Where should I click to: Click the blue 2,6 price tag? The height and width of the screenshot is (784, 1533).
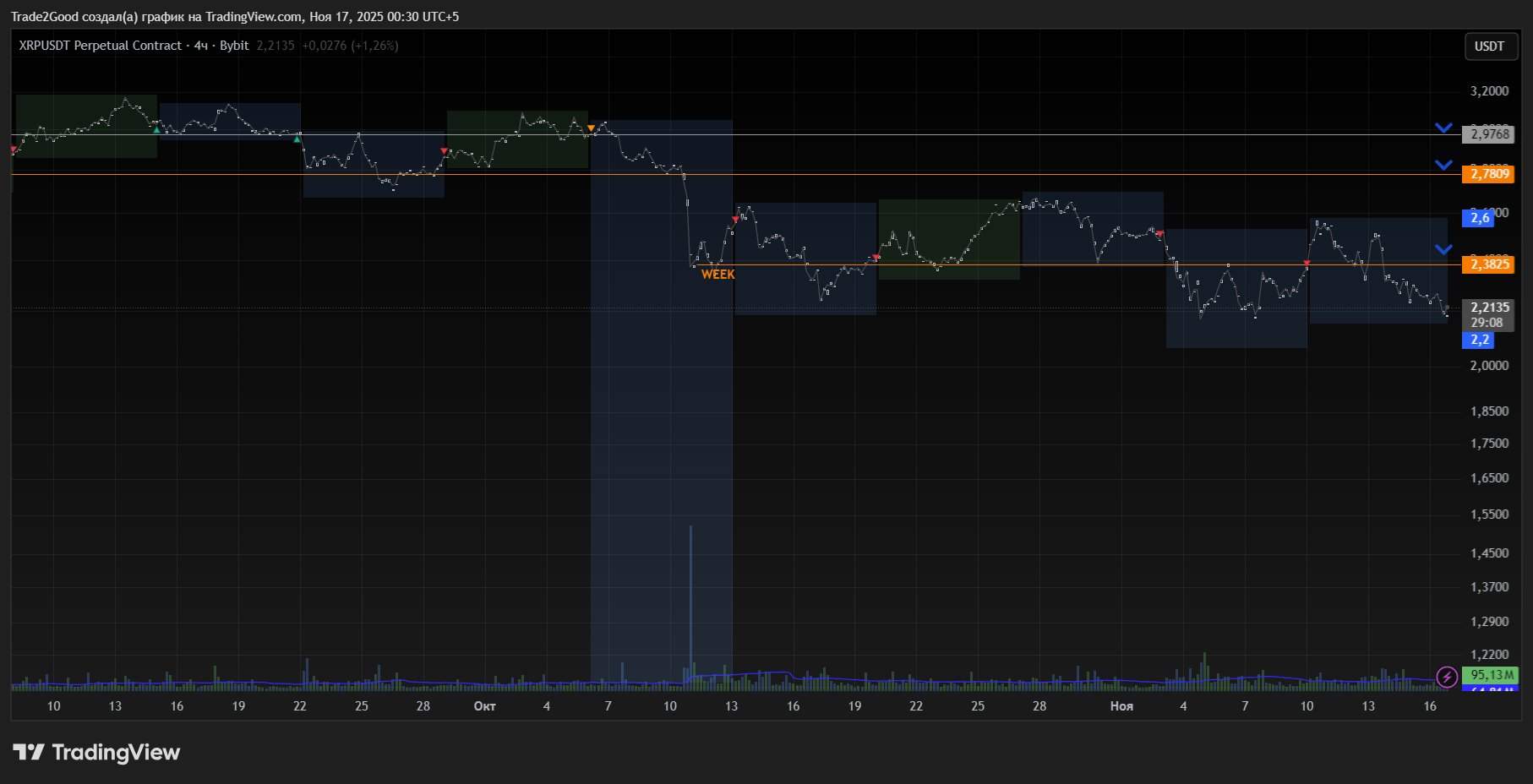click(x=1479, y=218)
